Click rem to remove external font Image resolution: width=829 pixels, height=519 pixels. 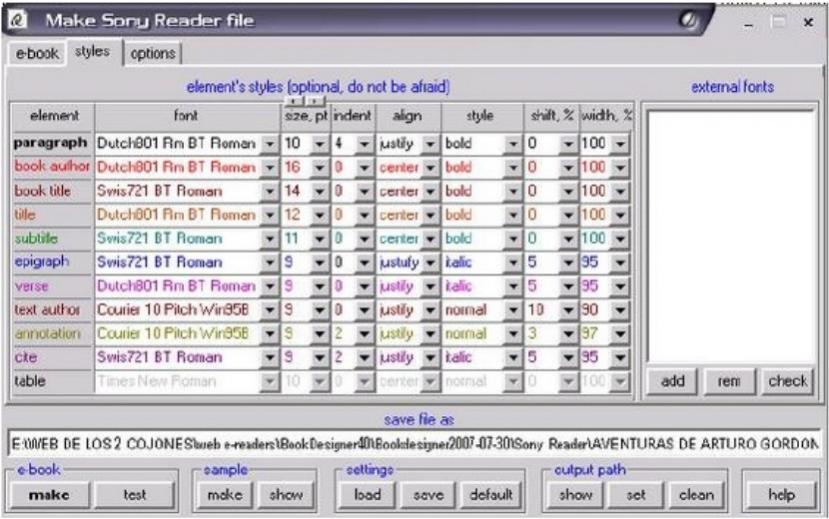coord(729,381)
